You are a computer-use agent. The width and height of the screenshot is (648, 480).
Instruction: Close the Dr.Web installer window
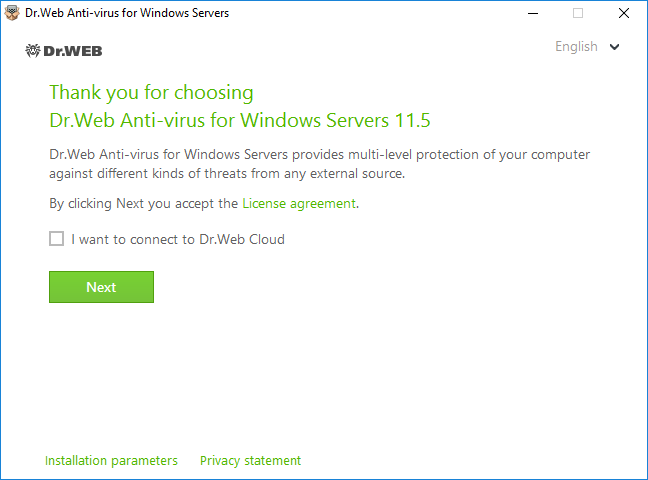[624, 13]
